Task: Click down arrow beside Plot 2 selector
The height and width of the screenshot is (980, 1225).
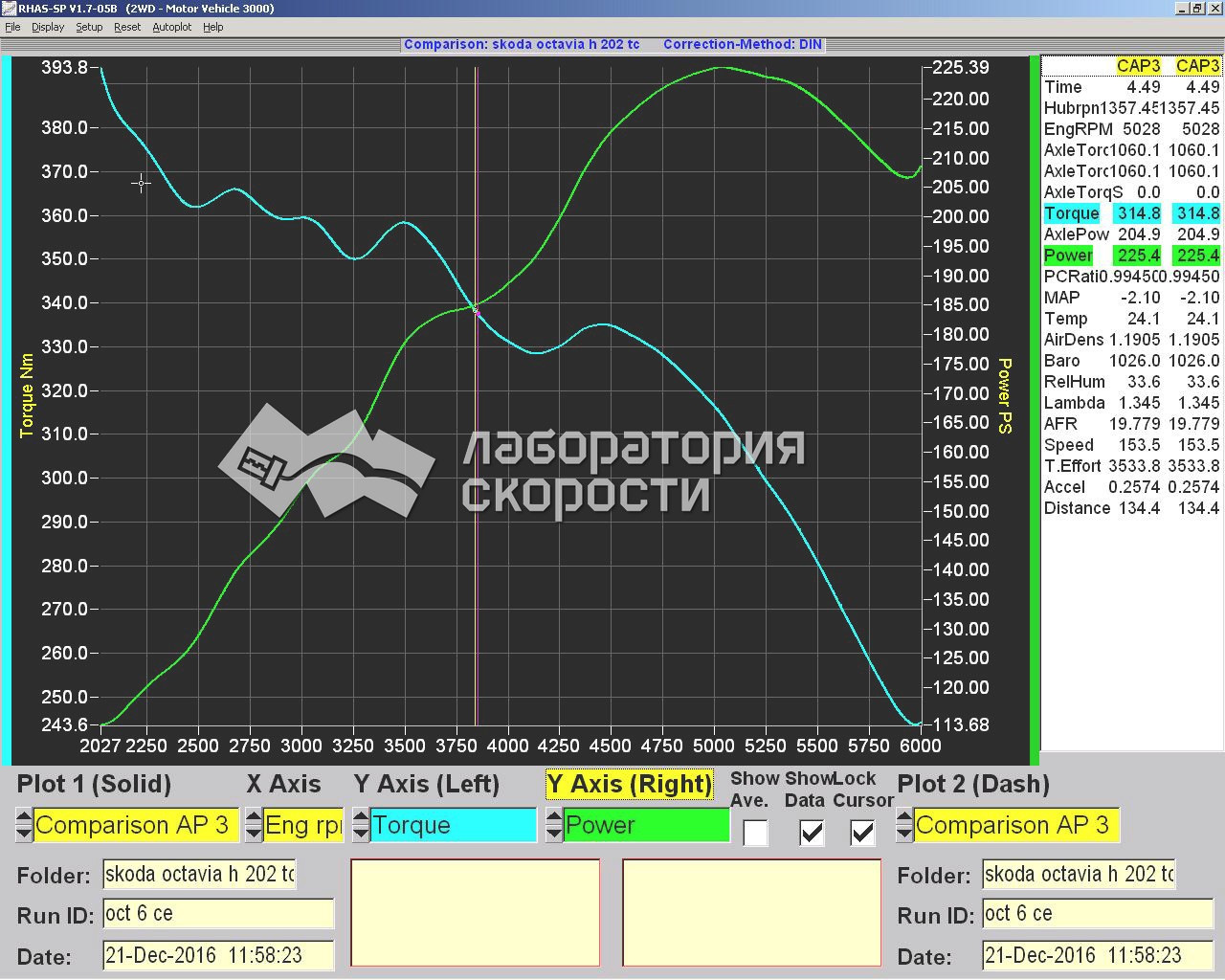Action: [904, 834]
